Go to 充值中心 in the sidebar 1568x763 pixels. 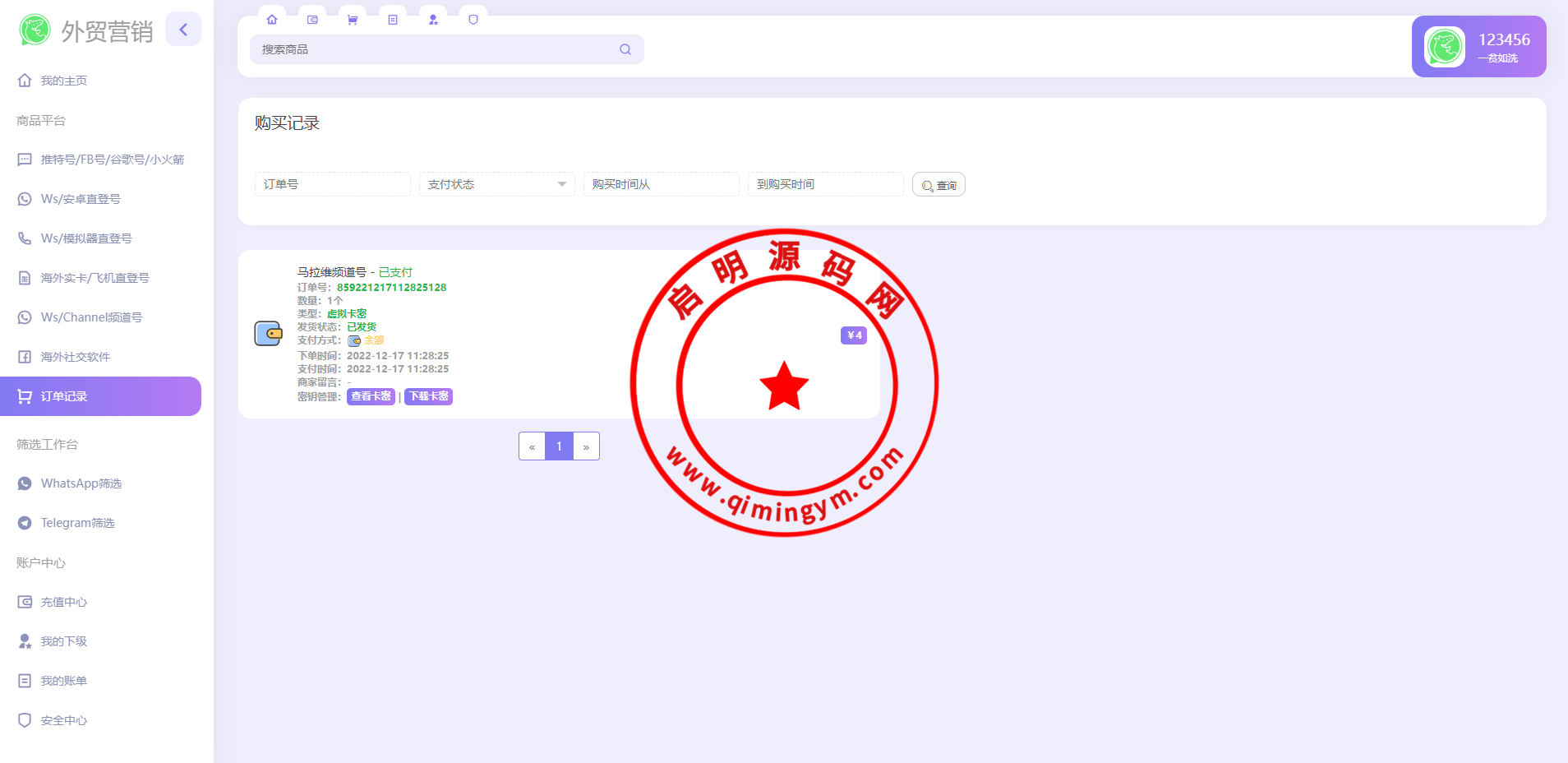click(64, 602)
